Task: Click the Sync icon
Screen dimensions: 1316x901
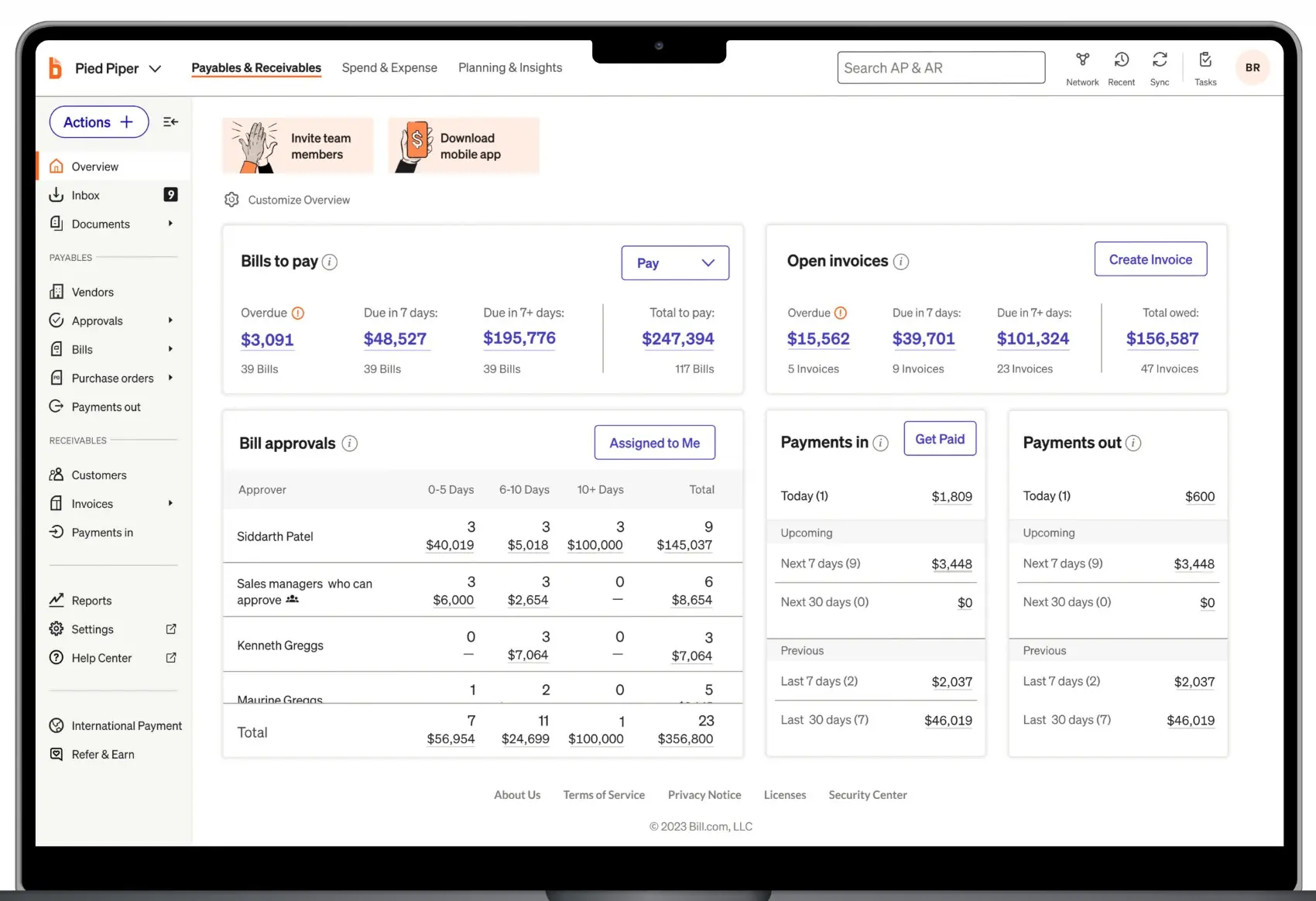Action: coord(1160,60)
